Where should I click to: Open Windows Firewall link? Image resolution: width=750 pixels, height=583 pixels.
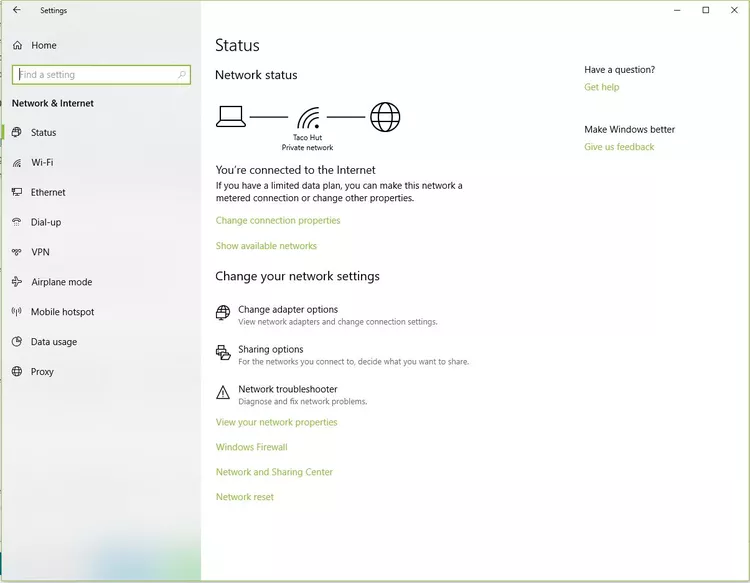click(251, 448)
